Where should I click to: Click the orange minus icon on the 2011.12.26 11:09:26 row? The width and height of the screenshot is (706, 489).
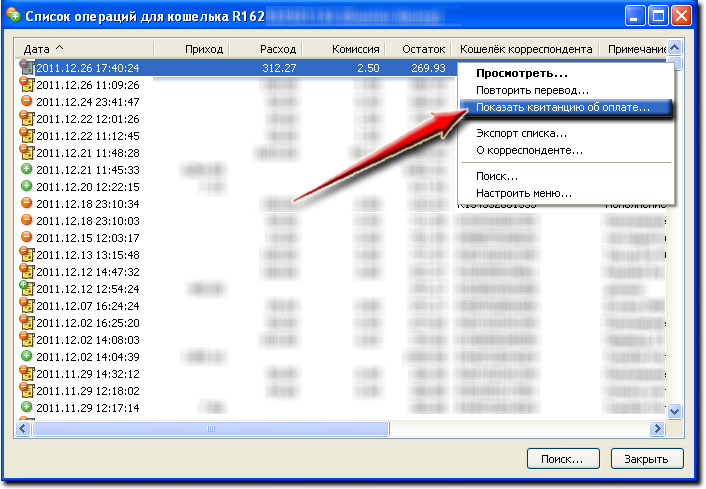(27, 85)
